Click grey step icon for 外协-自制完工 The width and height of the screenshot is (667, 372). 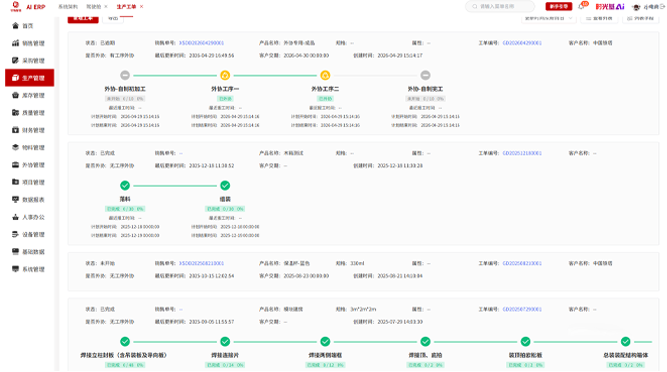coord(425,75)
